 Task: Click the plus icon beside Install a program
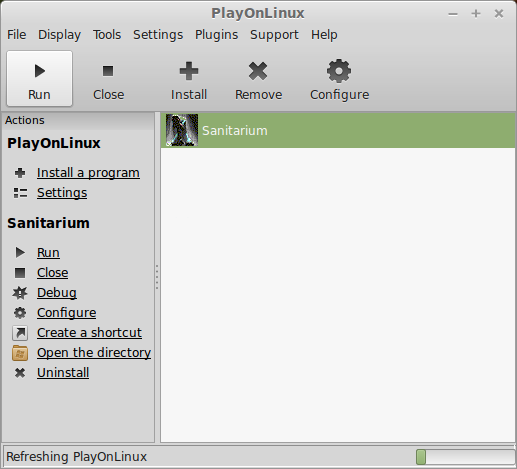[x=20, y=173]
